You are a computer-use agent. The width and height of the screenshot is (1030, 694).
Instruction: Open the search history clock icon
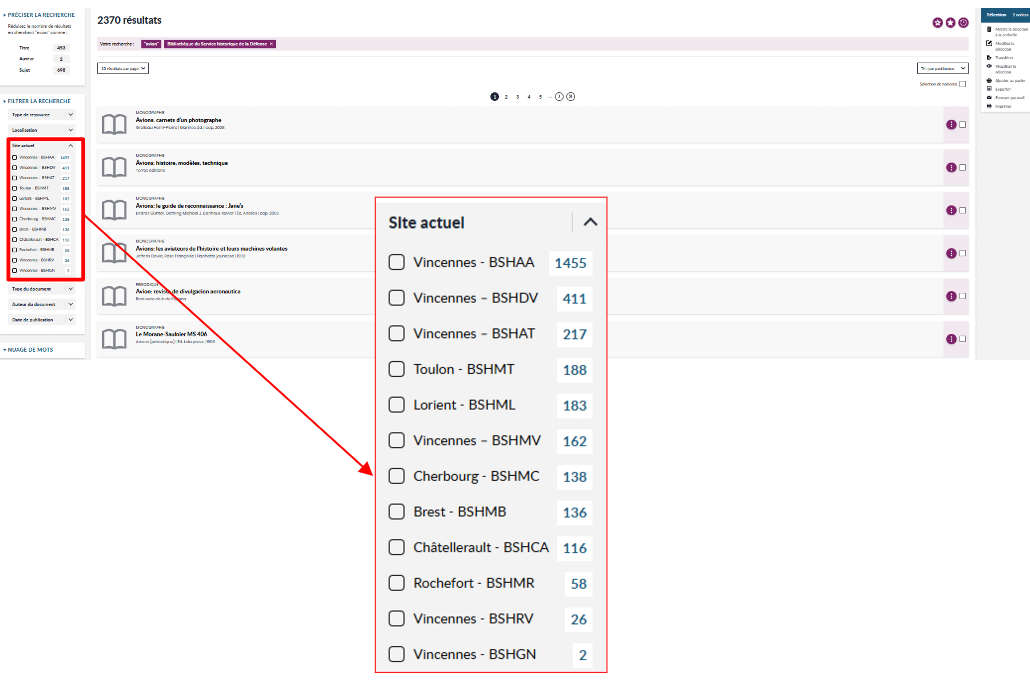coord(964,22)
